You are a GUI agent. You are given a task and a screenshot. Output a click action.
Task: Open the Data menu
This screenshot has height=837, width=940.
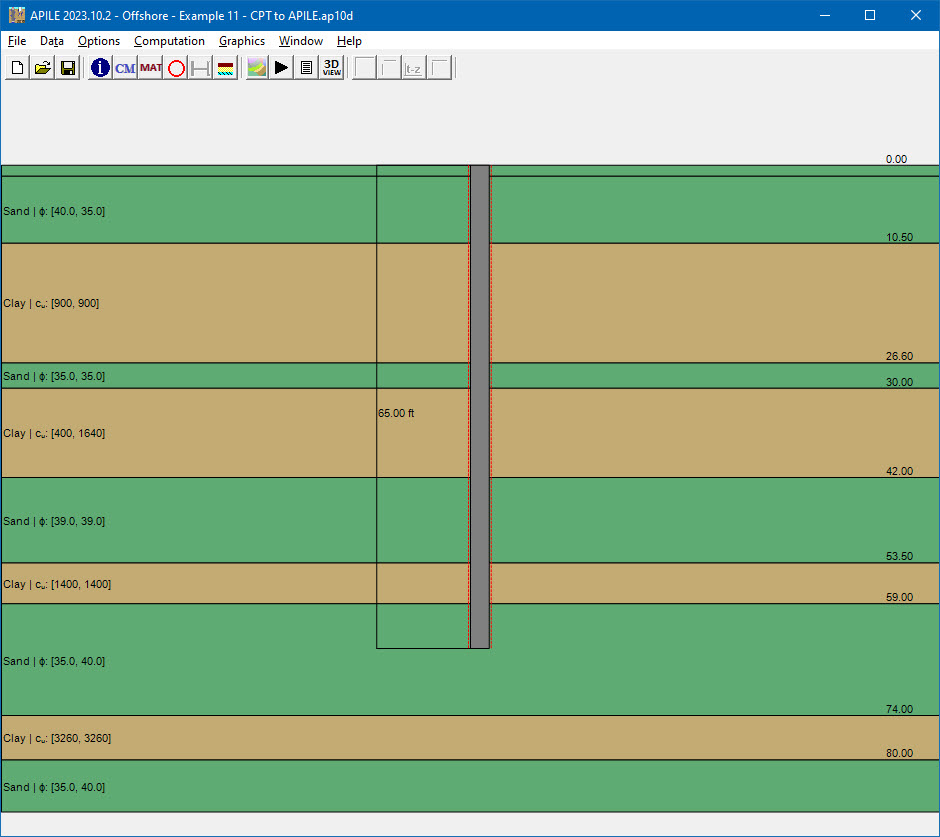click(x=51, y=41)
